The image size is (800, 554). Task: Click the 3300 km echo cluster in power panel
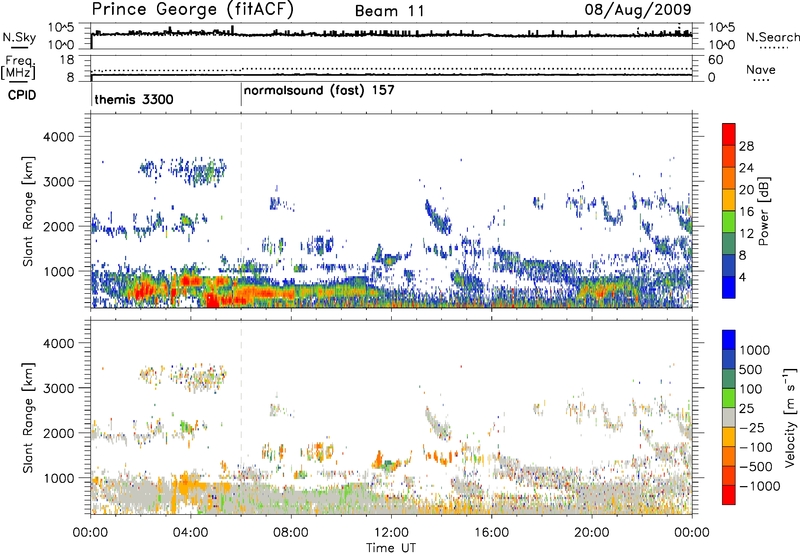coord(185,171)
